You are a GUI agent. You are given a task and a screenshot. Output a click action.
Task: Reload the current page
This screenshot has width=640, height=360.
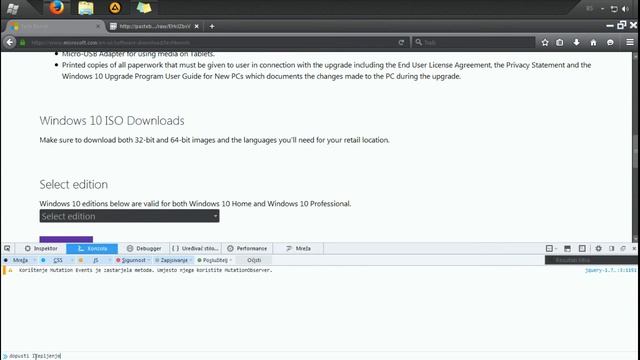(401, 42)
